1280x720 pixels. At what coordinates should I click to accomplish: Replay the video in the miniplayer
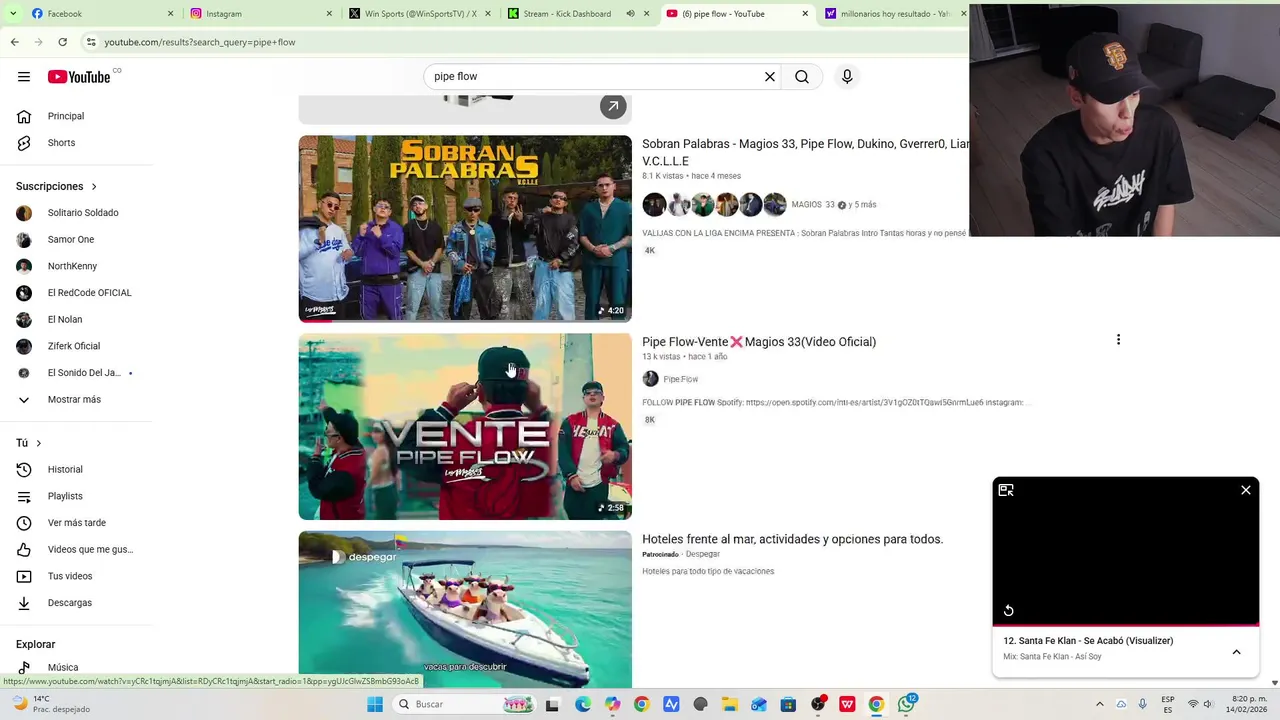pos(1008,610)
